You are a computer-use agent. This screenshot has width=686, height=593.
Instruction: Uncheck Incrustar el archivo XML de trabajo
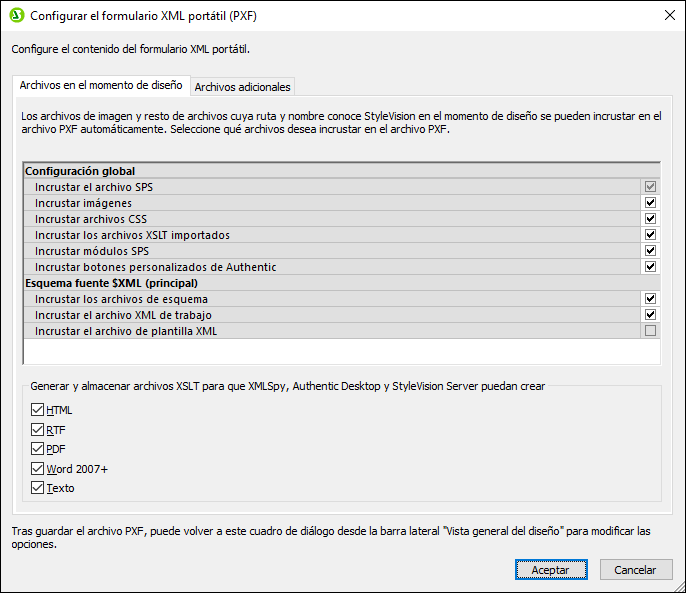[650, 315]
